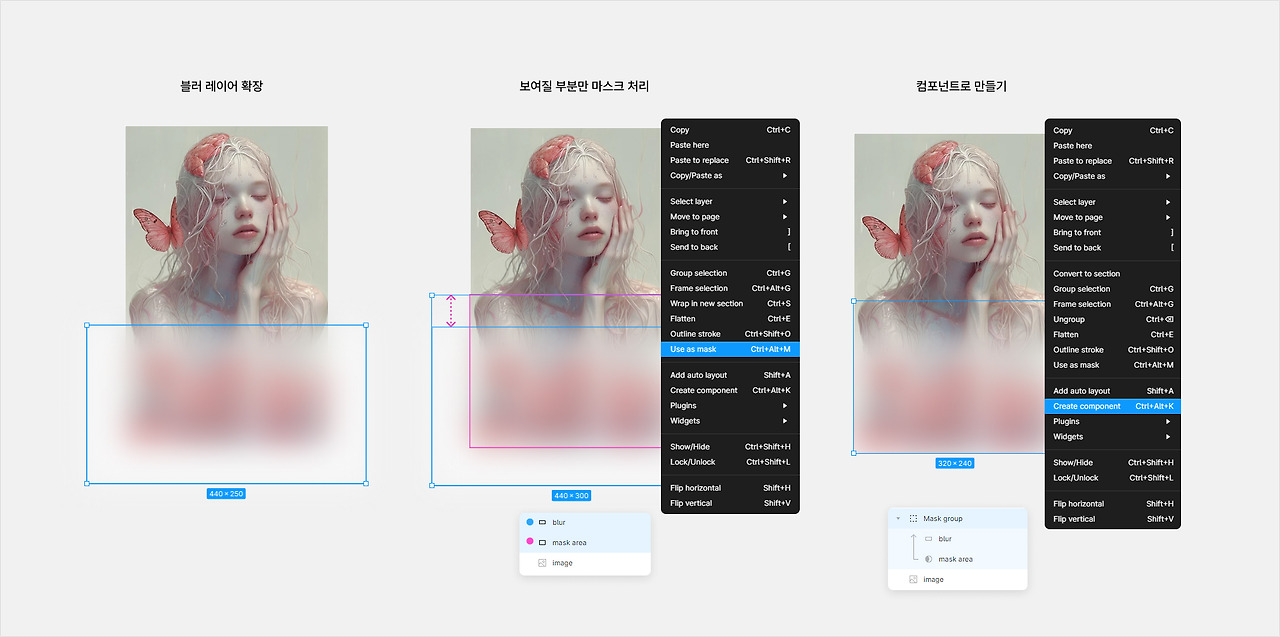Image resolution: width=1280 pixels, height=637 pixels.
Task: Click the rectangle icon beside the pink-dot mask area layer
Action: (x=542, y=542)
